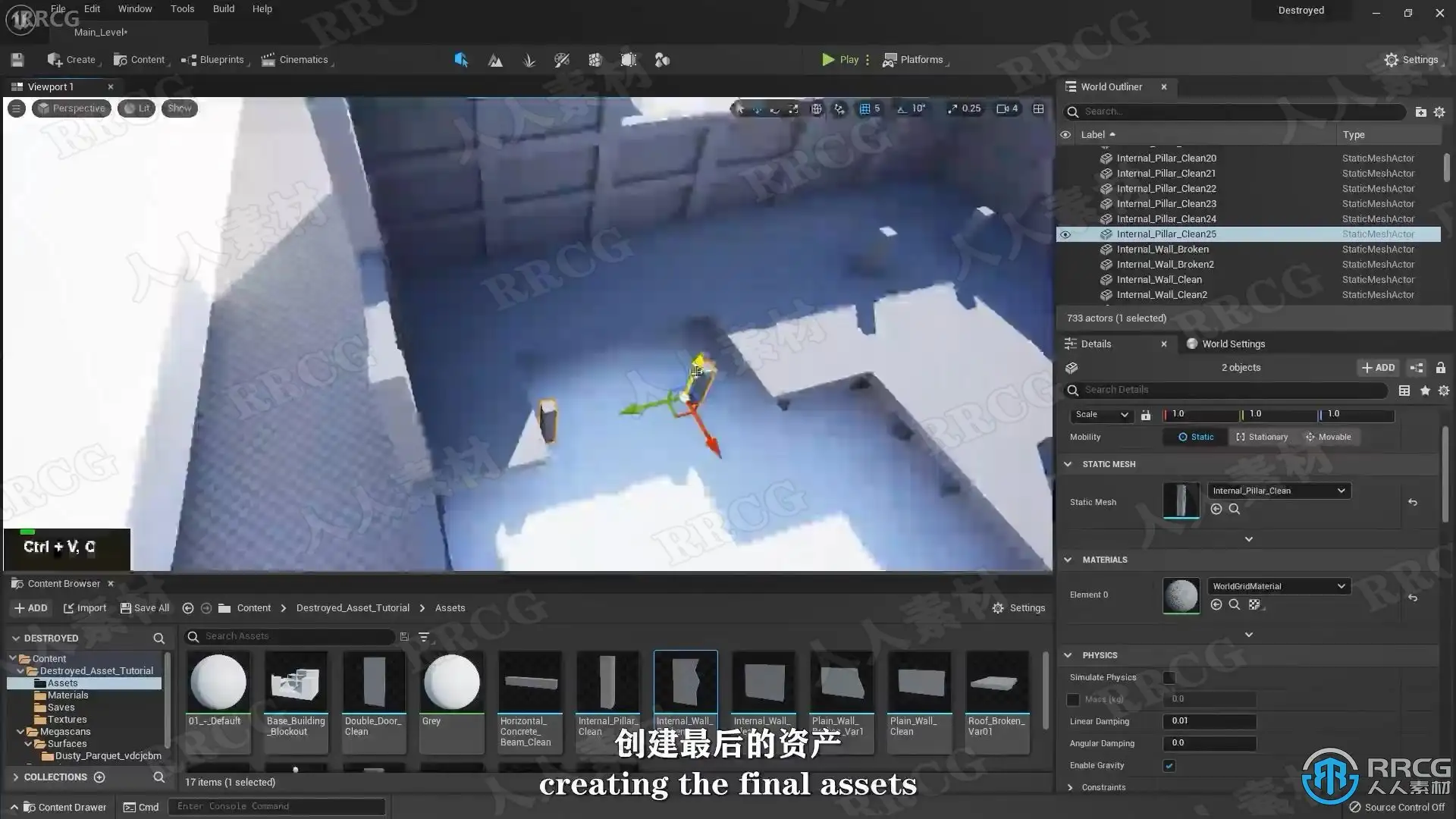Enable the Simulate Physics checkbox

pos(1169,677)
